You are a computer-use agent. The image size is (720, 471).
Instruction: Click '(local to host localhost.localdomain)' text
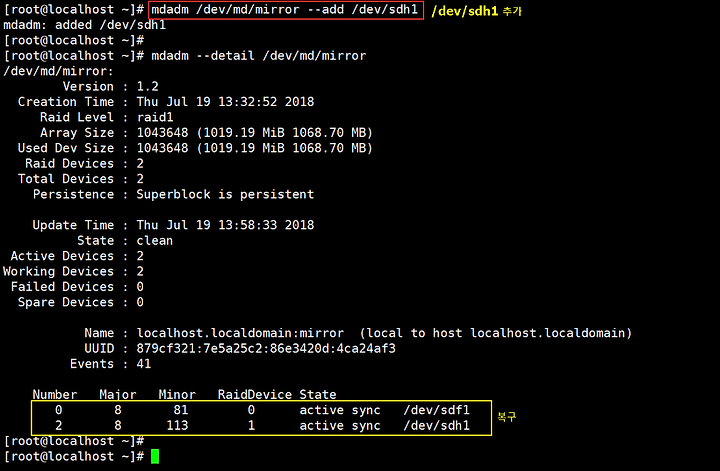click(x=496, y=333)
